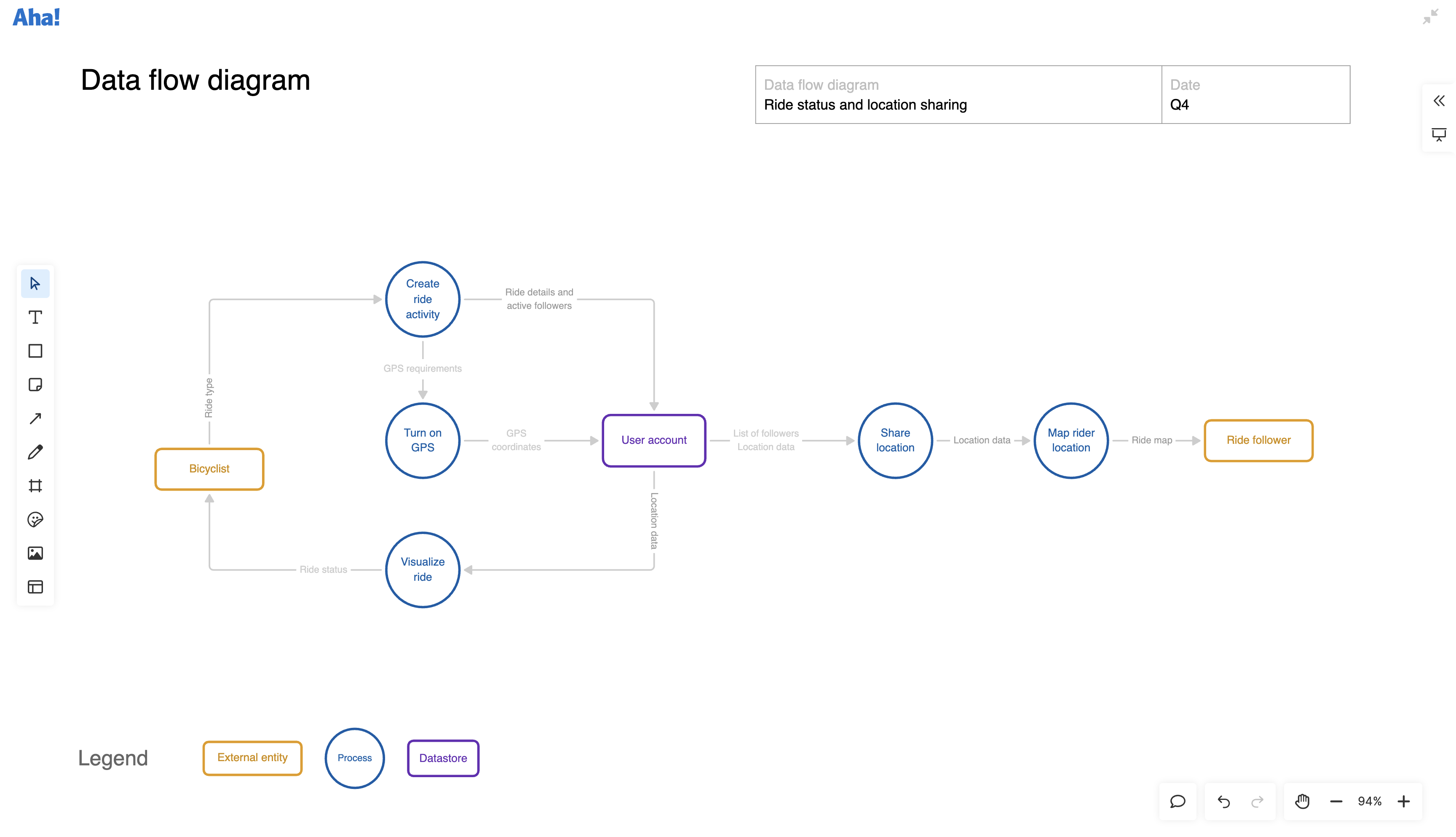Select the Sticky note tool
1456x837 pixels.
pos(35,385)
